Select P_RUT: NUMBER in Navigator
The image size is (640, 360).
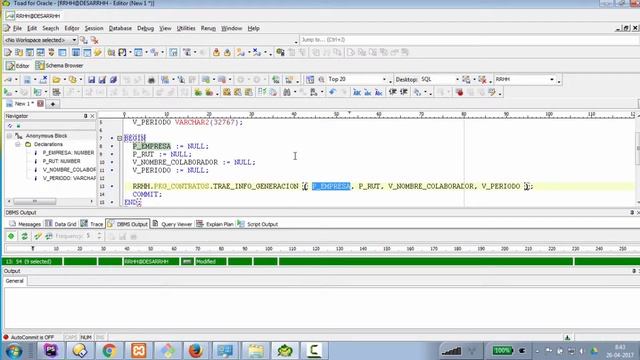coord(61,161)
